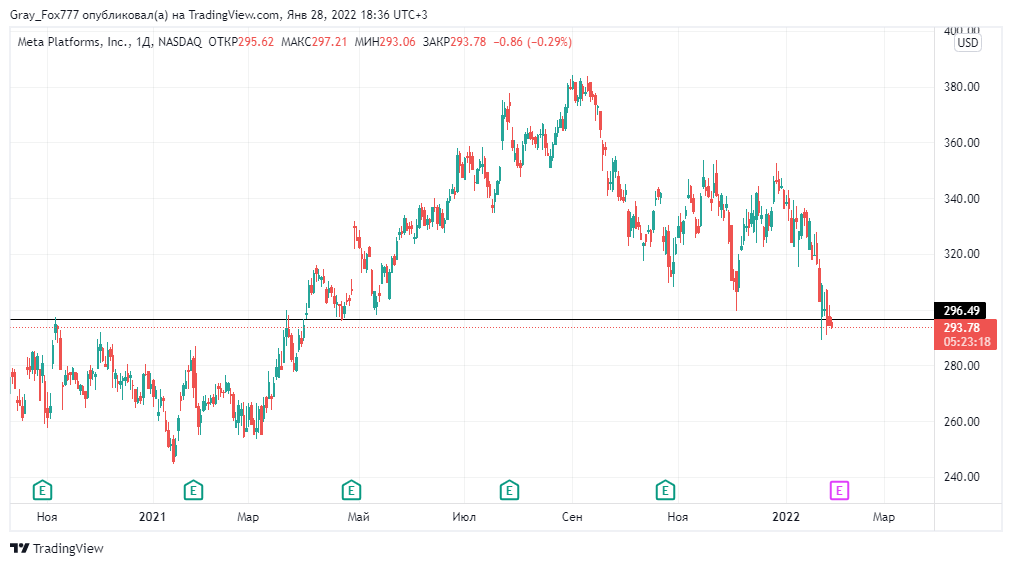The image size is (1012, 566).
Task: Click the 340.00 price axis label
Action: click(x=962, y=199)
